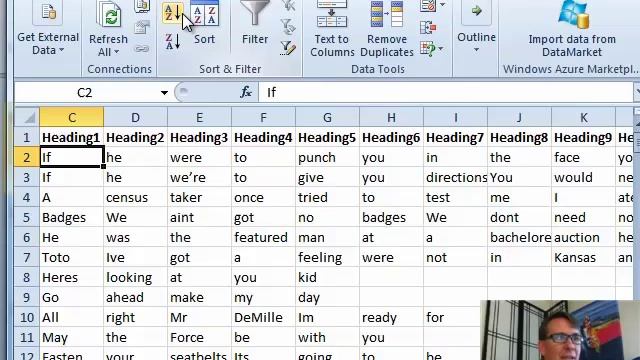Select row 7 header
Image resolution: width=640 pixels, height=360 pixels.
pyautogui.click(x=27, y=258)
